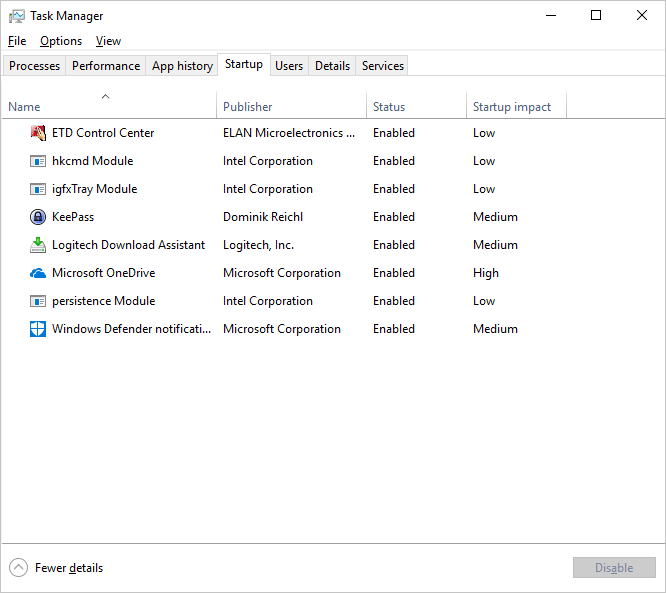Click Low impact in ETD Control Center row
This screenshot has height=593, width=666.
tap(484, 133)
